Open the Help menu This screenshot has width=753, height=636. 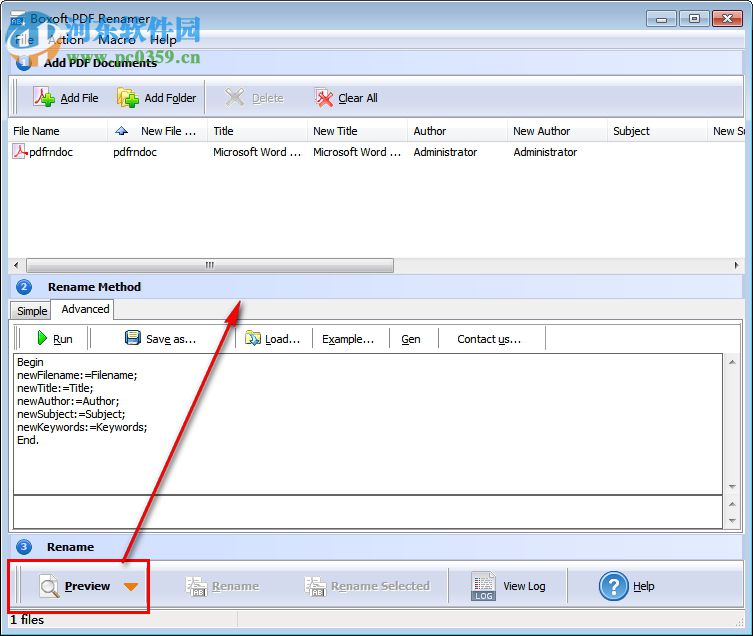coord(163,40)
